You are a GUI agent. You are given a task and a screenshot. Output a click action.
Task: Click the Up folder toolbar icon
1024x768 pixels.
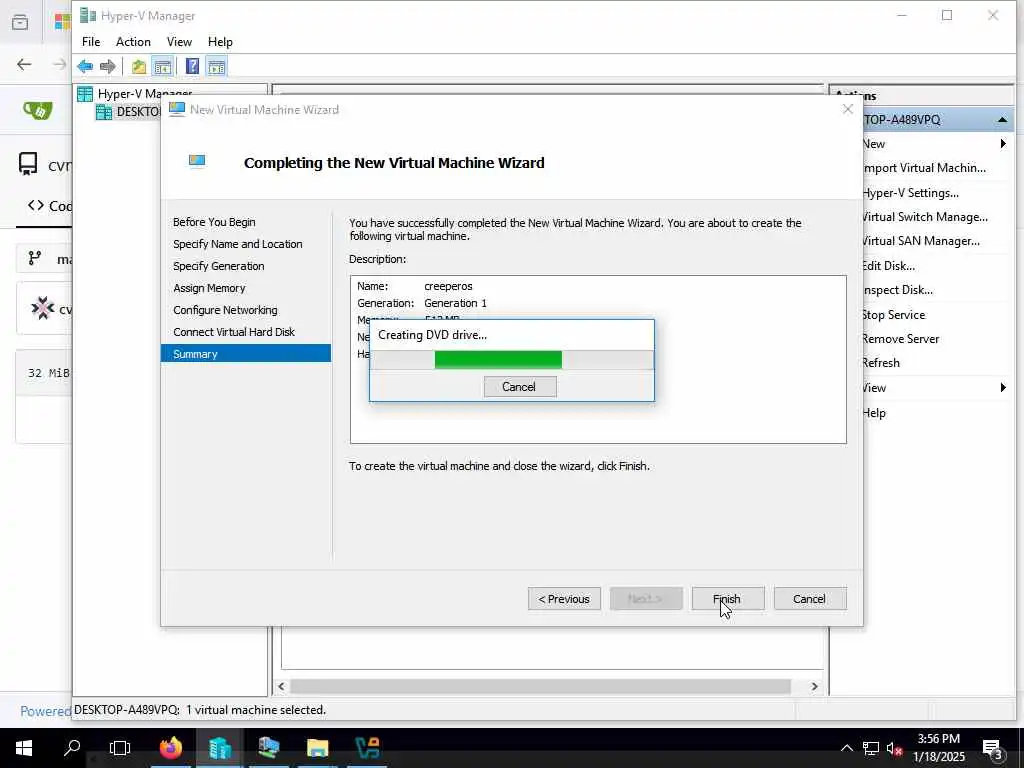[x=138, y=66]
